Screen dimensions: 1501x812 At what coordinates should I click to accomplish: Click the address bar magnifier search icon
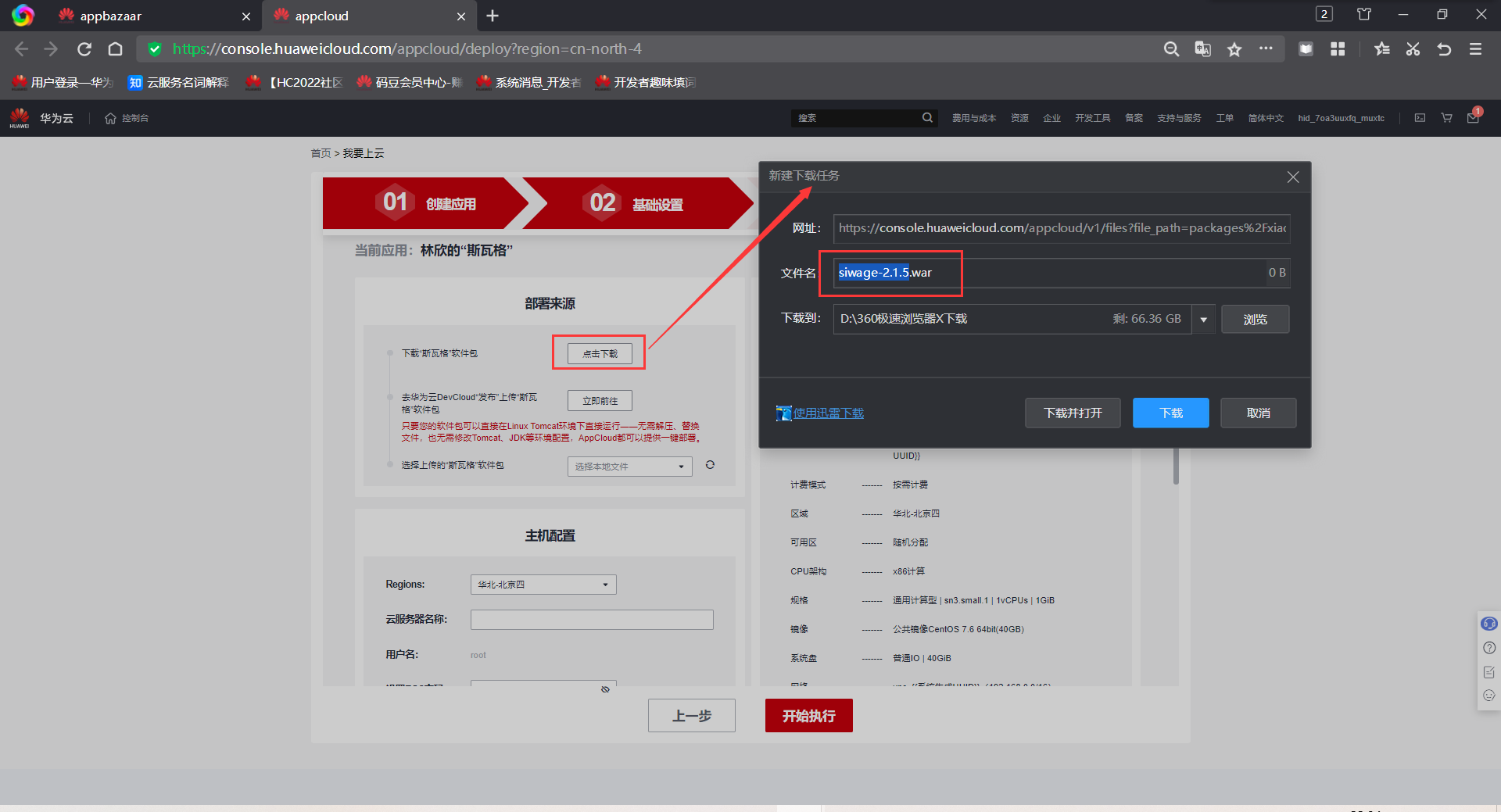(1171, 49)
